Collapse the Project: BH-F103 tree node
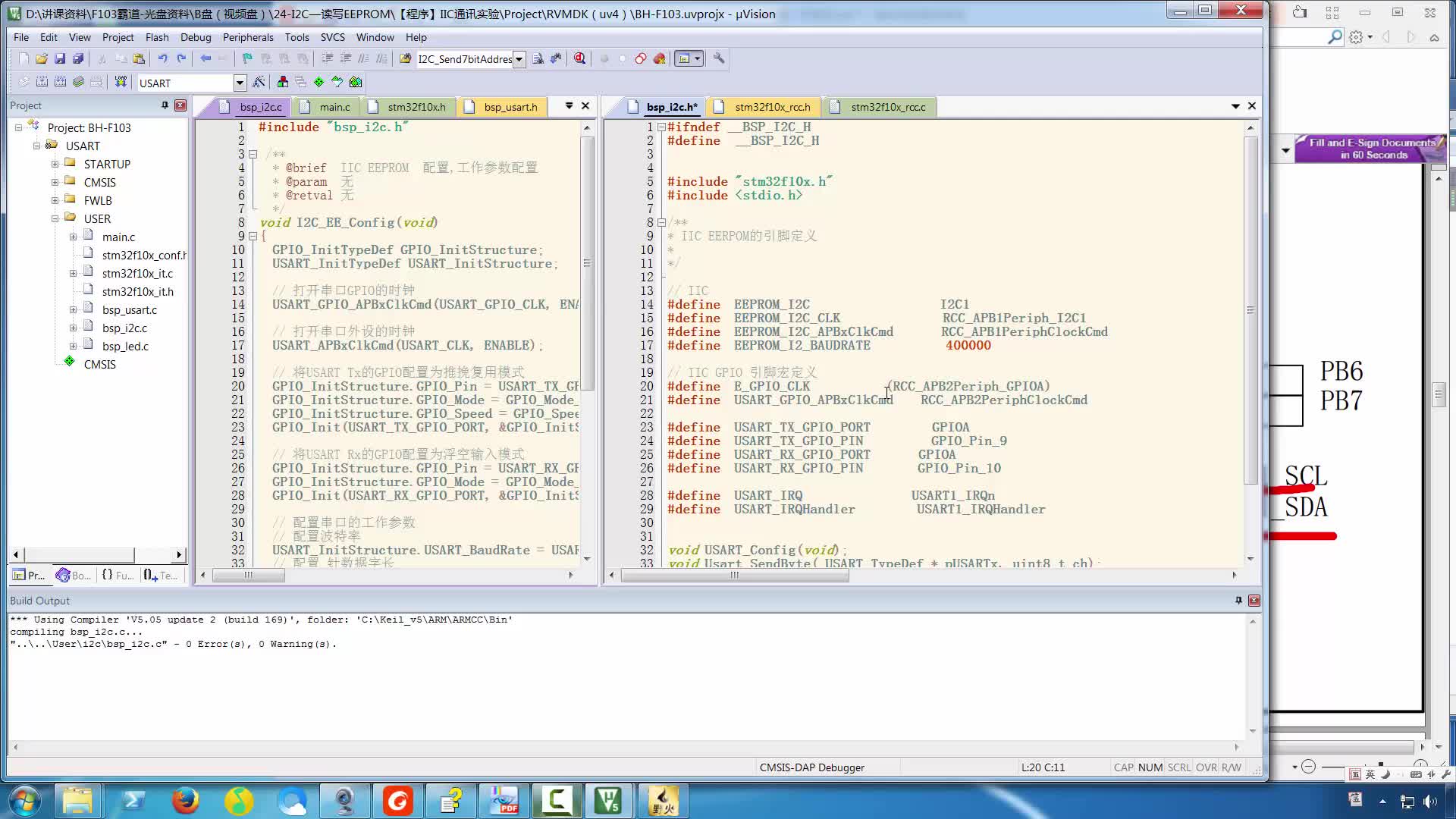Viewport: 1456px width, 819px height. 18,127
